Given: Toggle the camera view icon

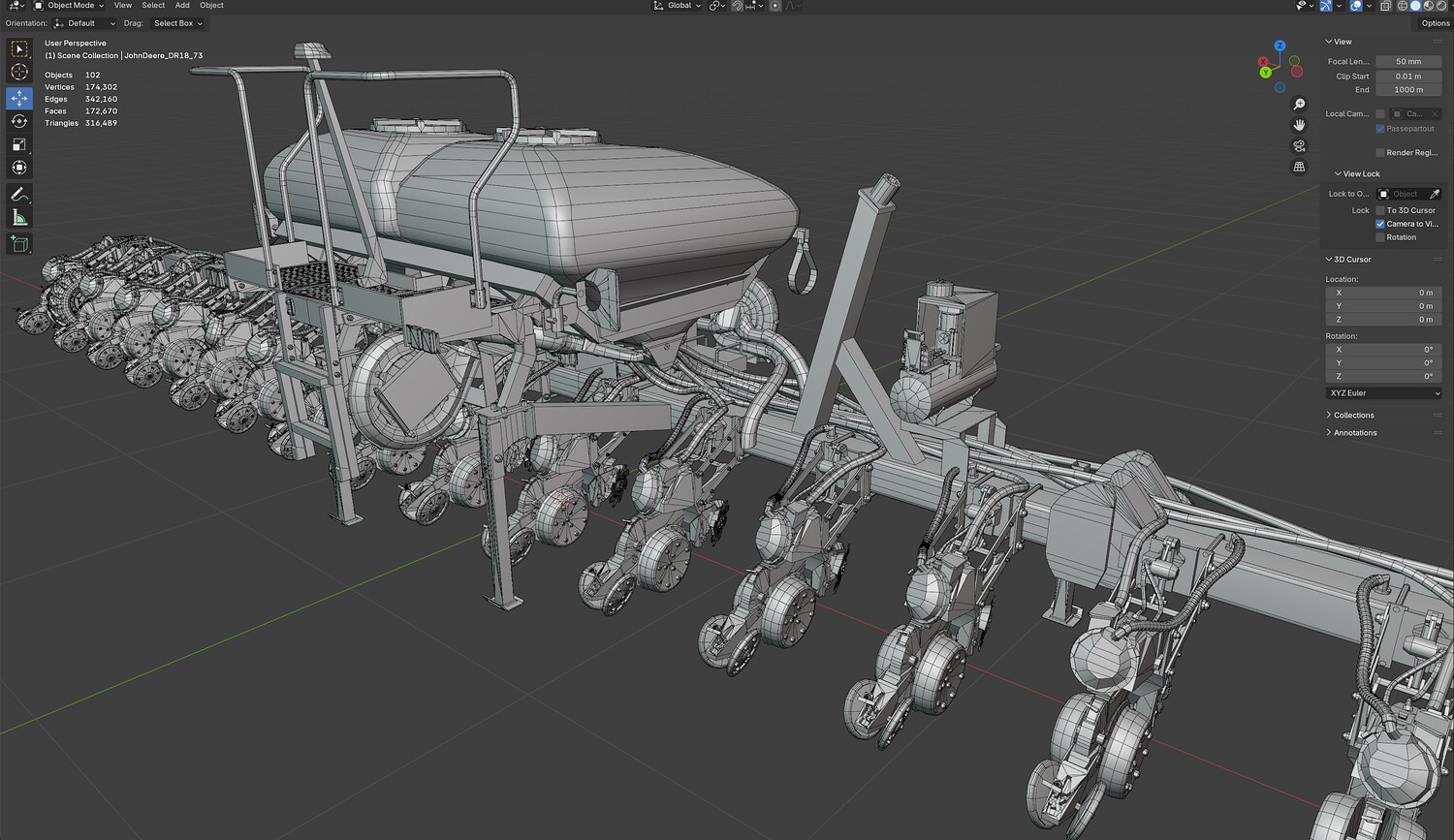Looking at the screenshot, I should click(1300, 146).
